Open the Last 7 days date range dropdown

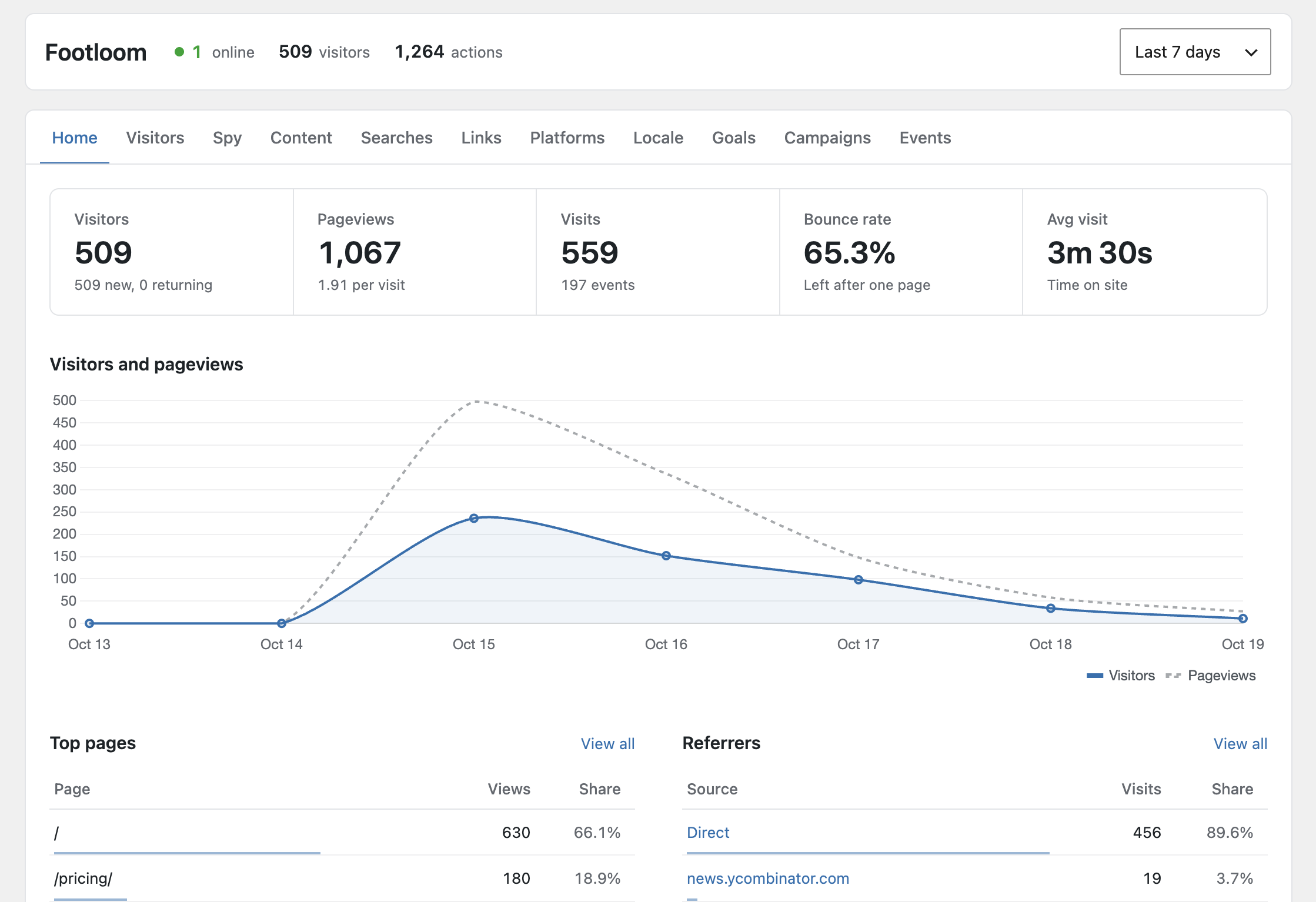click(1195, 52)
